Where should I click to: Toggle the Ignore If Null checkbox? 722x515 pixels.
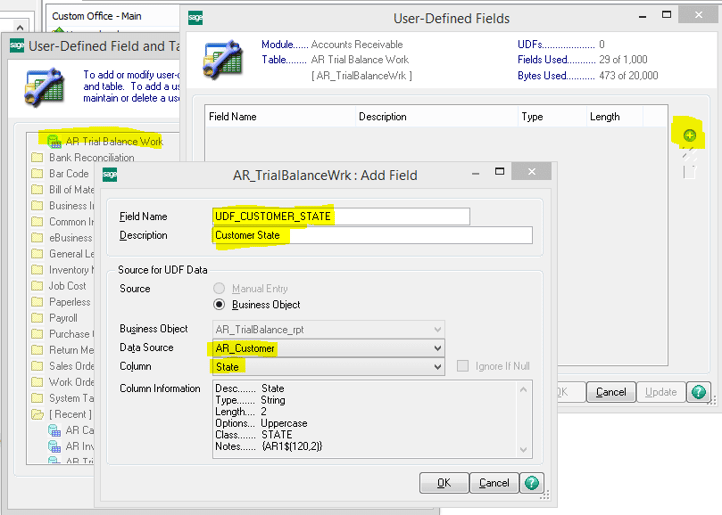tap(462, 367)
